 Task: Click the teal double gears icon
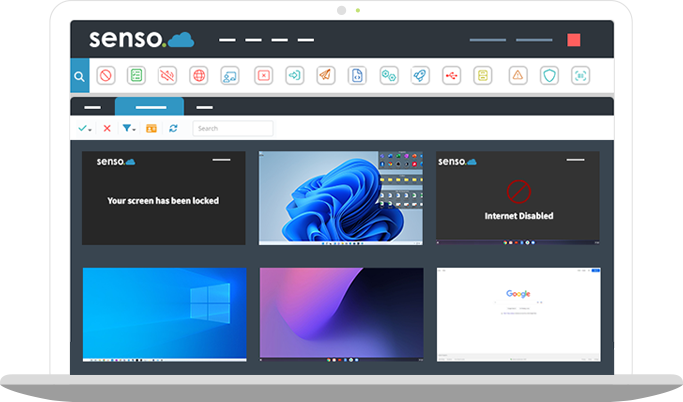pyautogui.click(x=389, y=75)
